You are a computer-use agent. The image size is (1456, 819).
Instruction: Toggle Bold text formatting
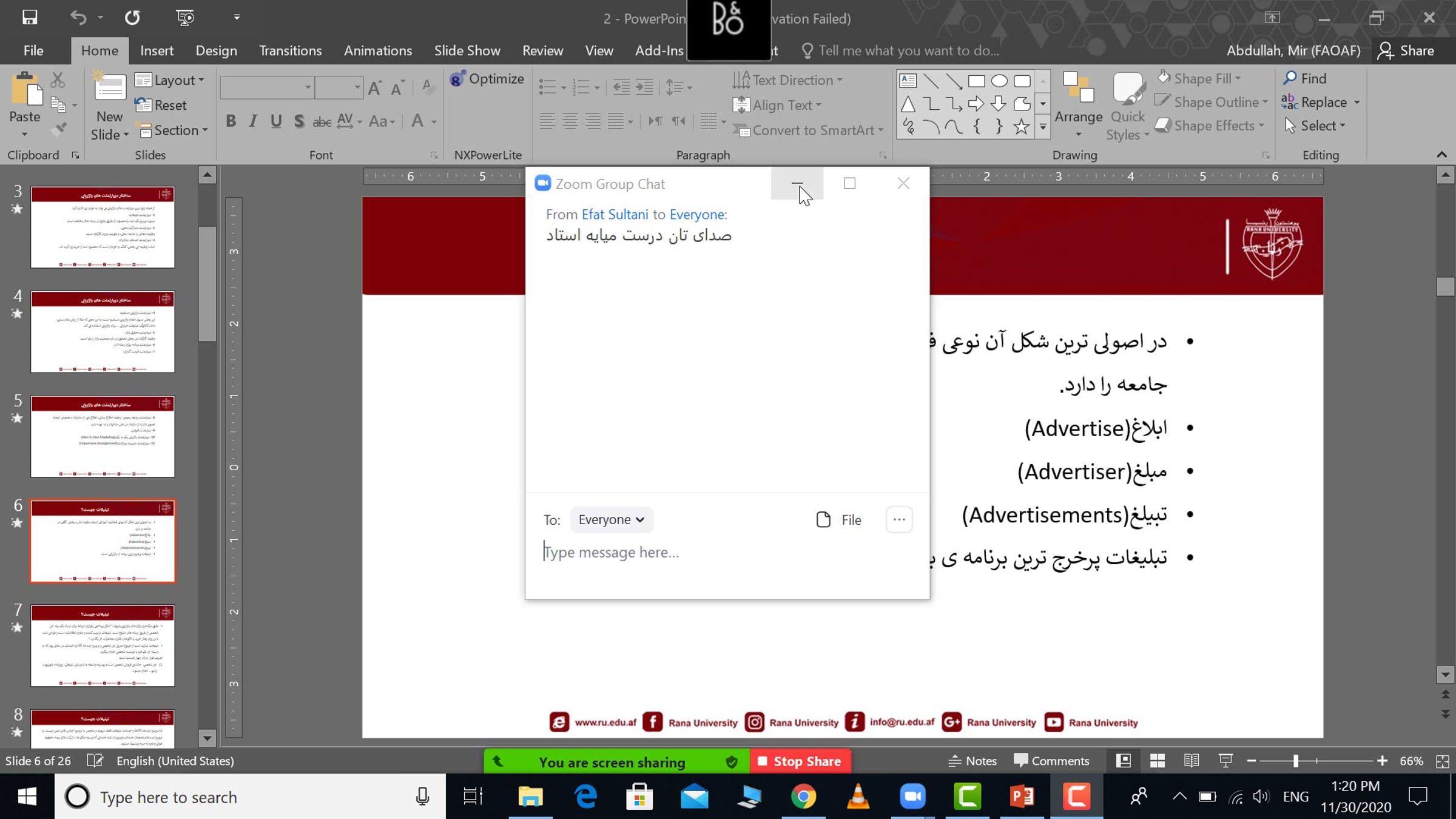pos(231,121)
